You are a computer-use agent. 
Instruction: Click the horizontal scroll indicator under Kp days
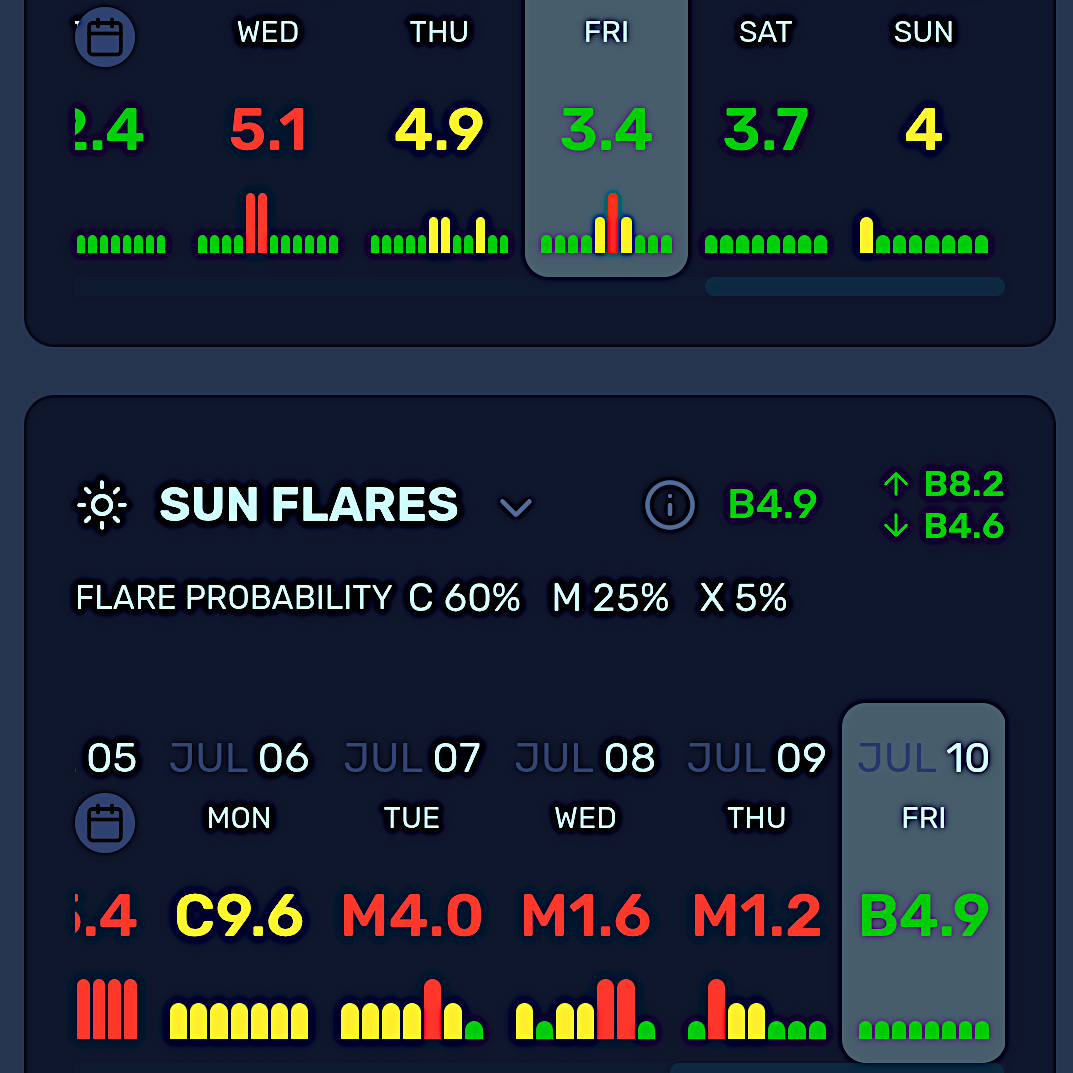coord(855,286)
